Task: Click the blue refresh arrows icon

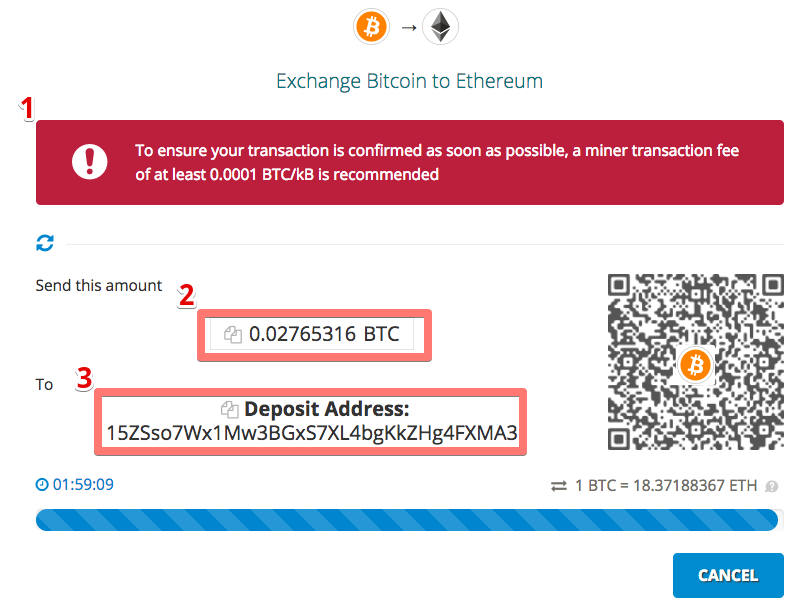Action: click(45, 243)
